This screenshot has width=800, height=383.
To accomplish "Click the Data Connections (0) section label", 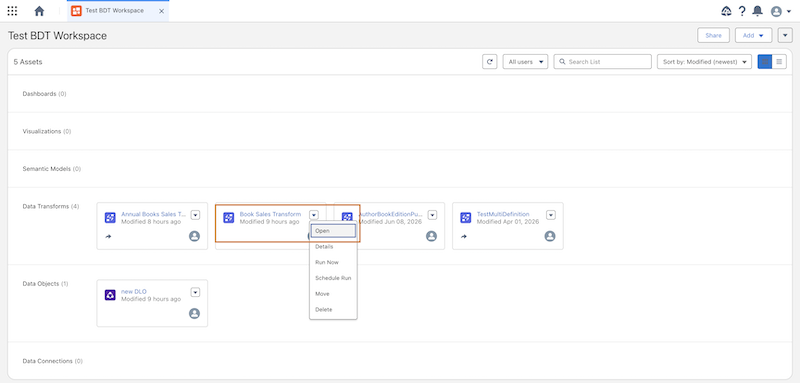I will point(53,361).
